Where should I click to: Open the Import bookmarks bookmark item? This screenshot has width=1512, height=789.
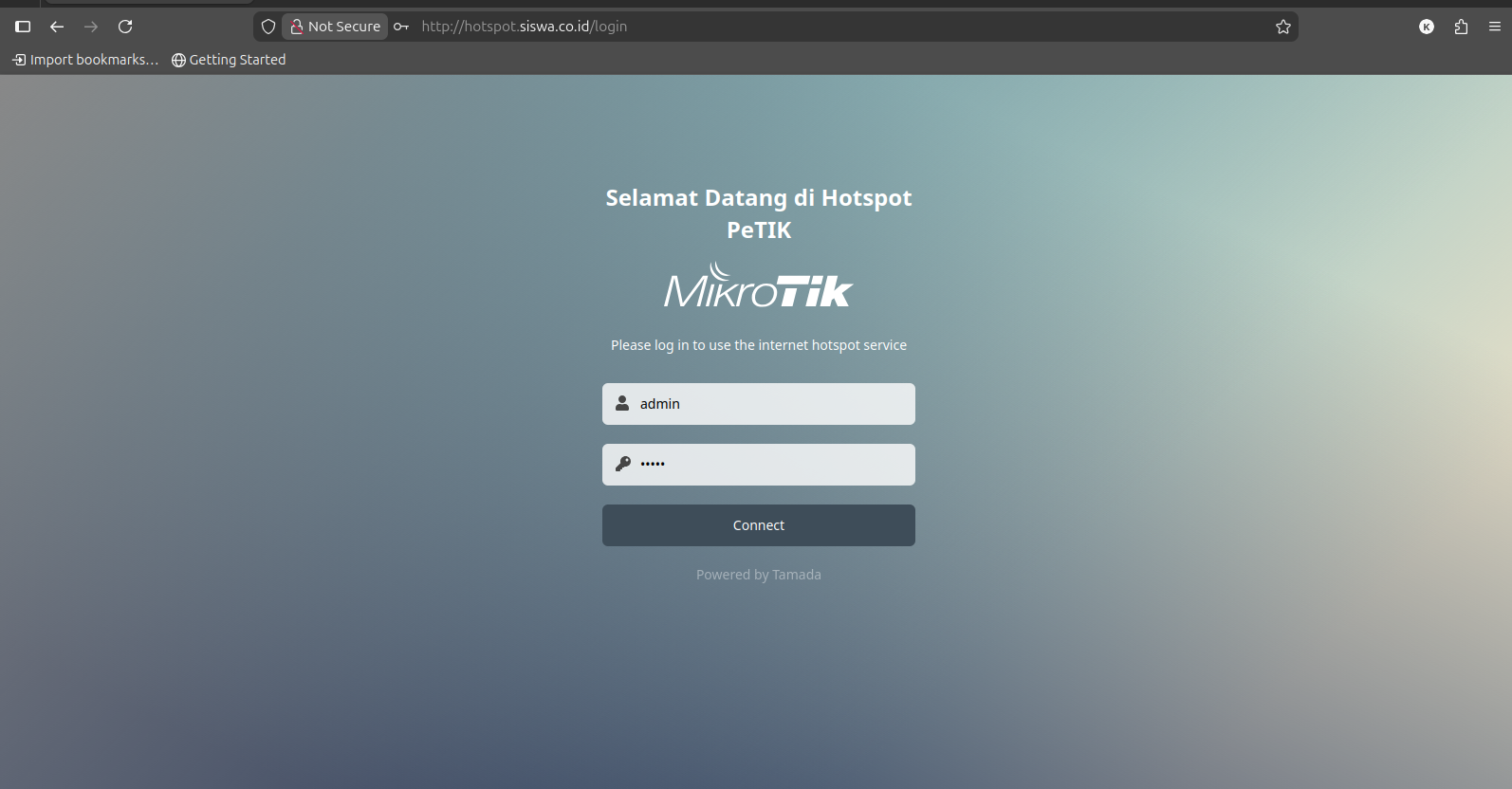click(x=85, y=60)
